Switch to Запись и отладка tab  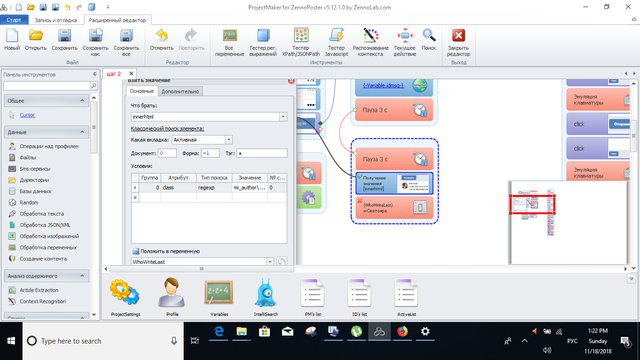coord(56,20)
